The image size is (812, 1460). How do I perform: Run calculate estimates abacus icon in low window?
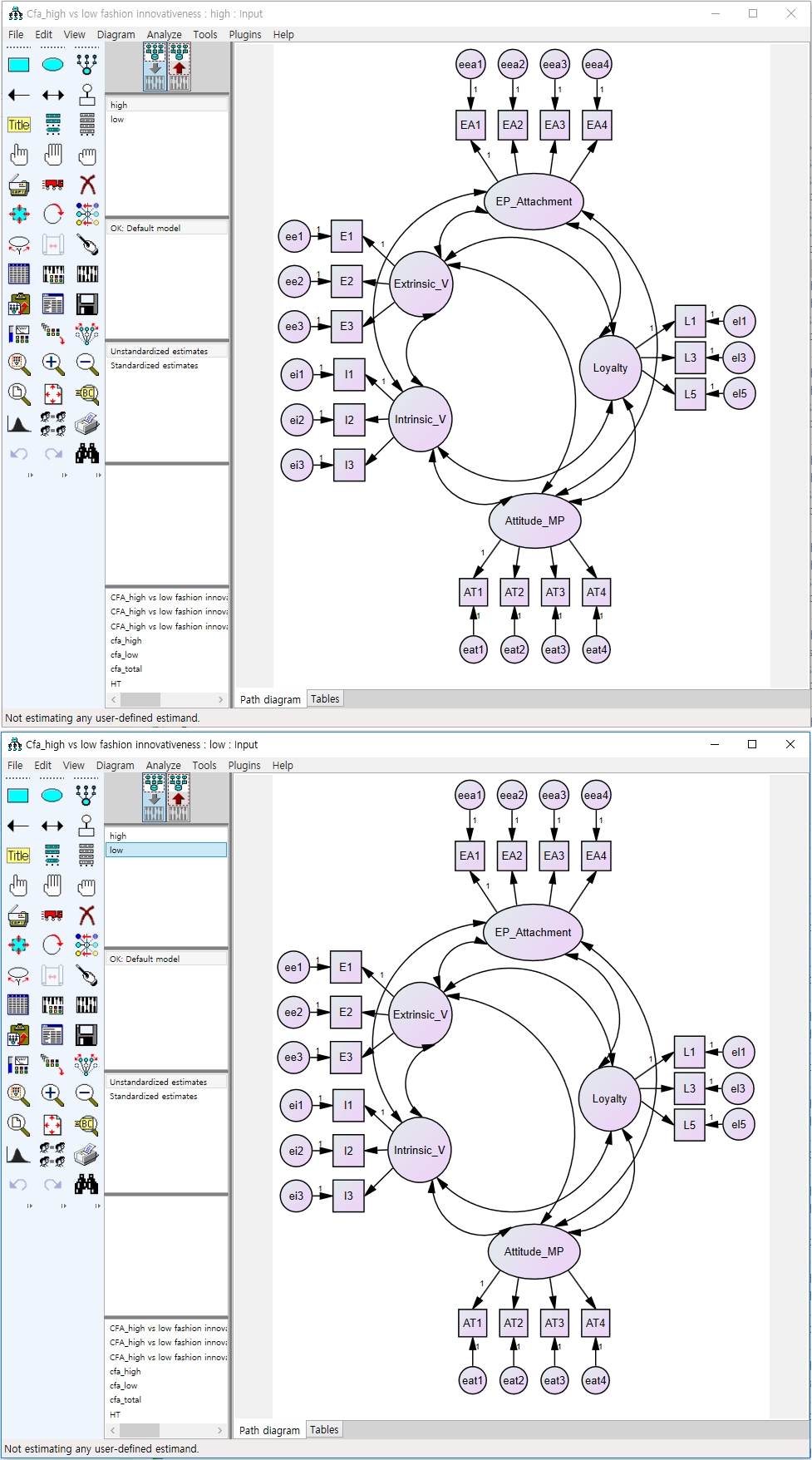(x=86, y=1005)
